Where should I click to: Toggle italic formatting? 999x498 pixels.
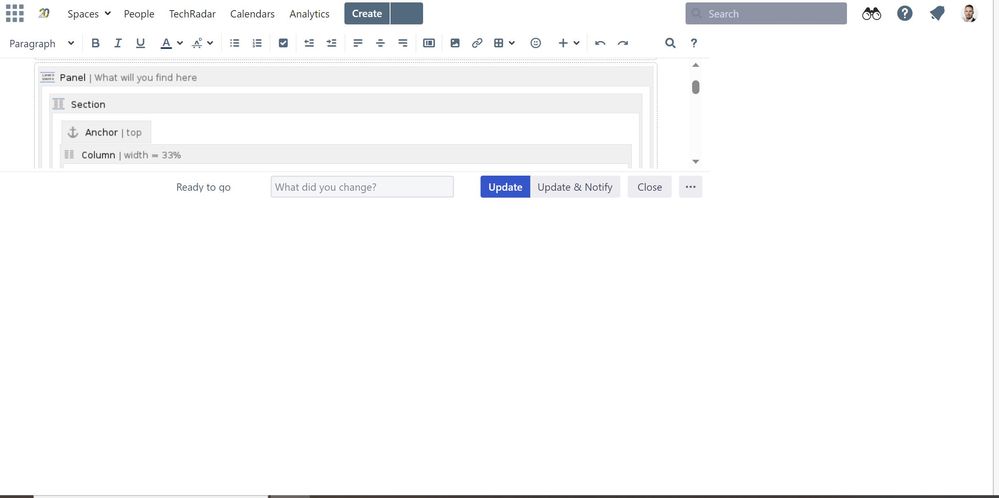click(x=118, y=43)
